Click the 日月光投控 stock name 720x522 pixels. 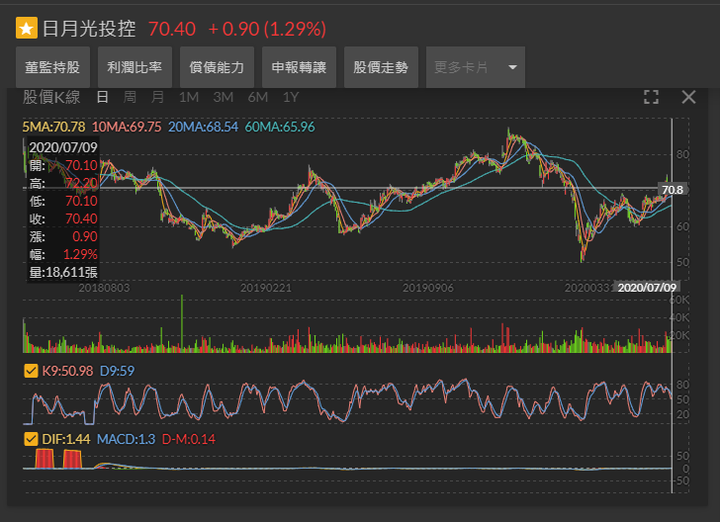[89, 29]
